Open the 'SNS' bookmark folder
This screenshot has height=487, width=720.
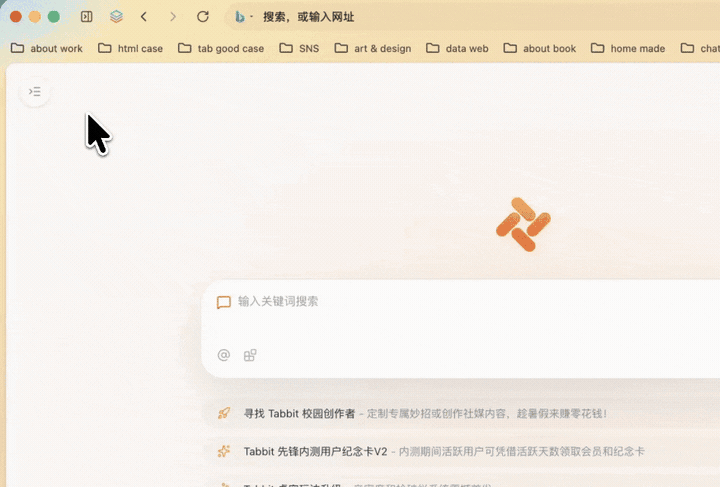coord(299,48)
